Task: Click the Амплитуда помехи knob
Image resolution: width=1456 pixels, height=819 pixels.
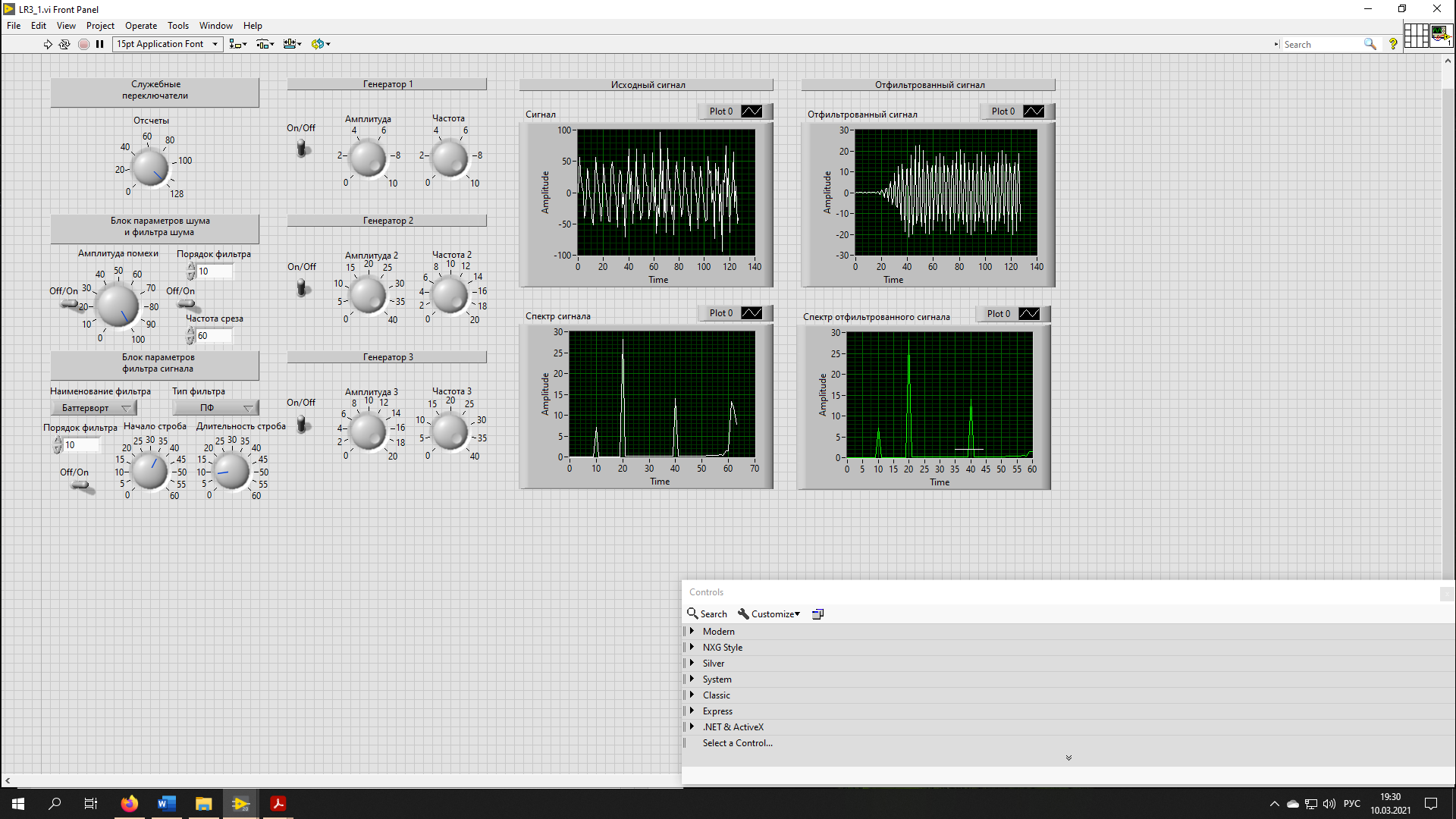Action: 118,305
